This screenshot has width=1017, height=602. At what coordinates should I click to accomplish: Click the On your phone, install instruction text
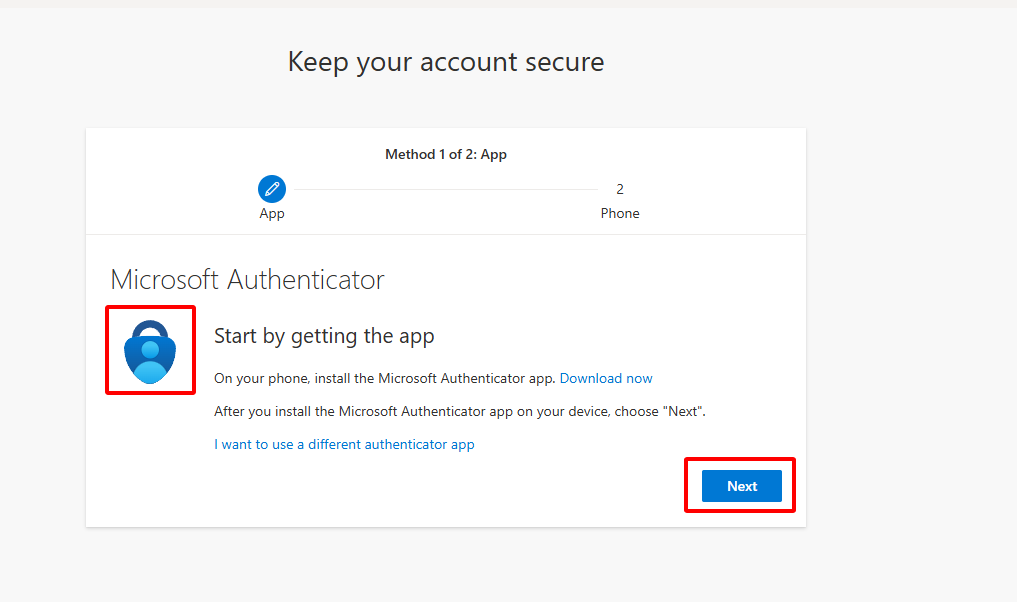(x=385, y=378)
